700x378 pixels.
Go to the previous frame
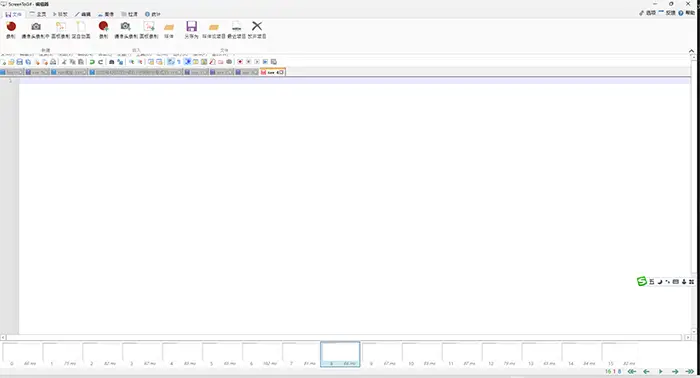(646, 371)
